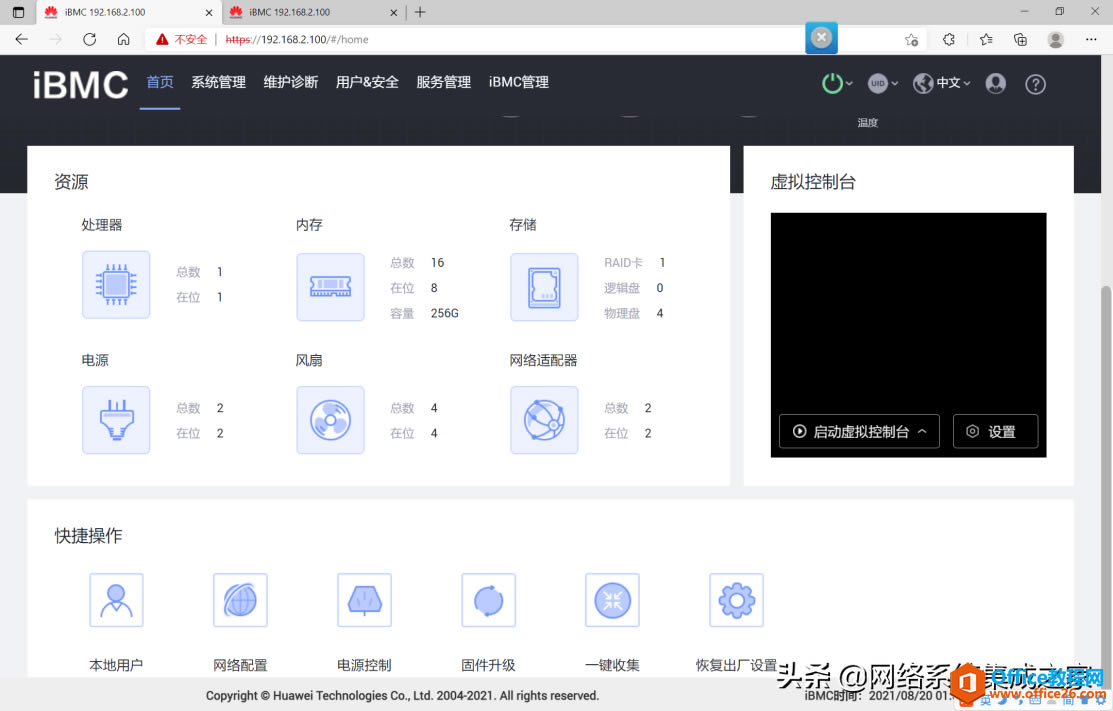
Task: Click the 处理器 label
Action: tap(102, 225)
